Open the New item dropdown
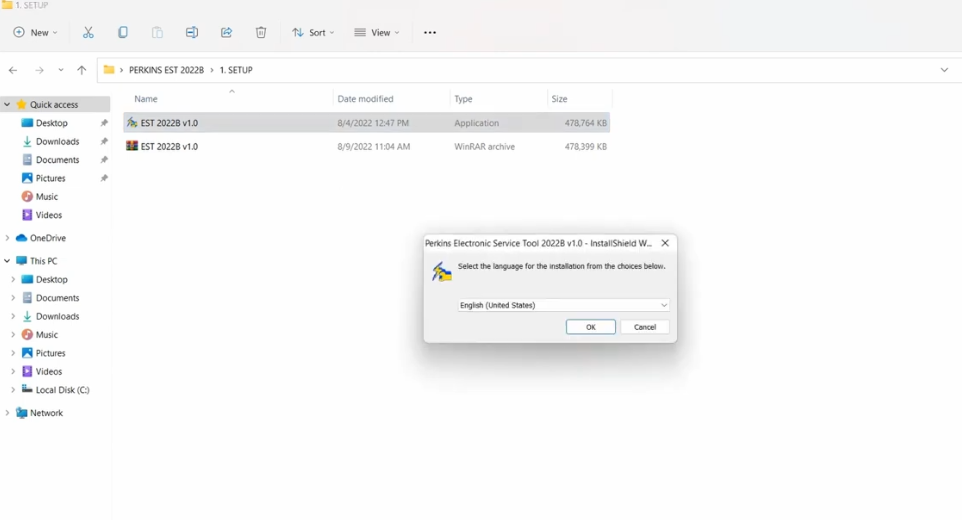962x520 pixels. click(36, 32)
